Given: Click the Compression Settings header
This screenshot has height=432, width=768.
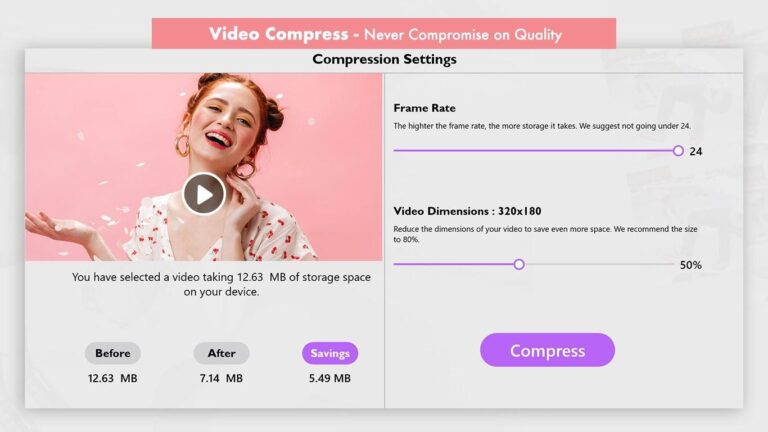Looking at the screenshot, I should point(384,59).
